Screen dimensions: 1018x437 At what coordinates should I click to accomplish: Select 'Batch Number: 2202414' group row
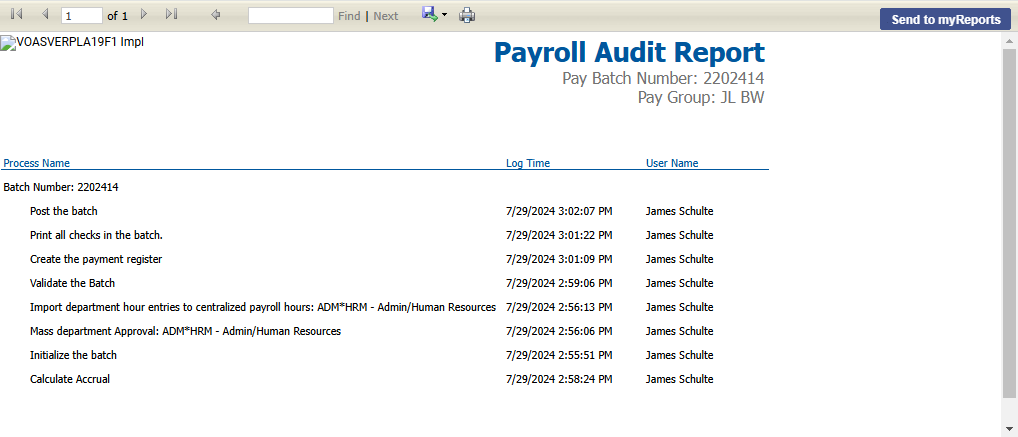pos(61,187)
